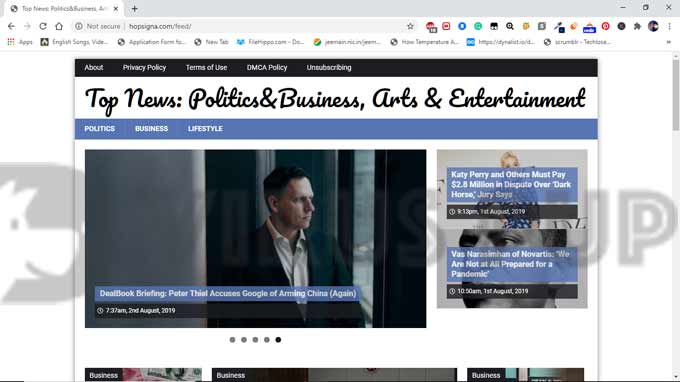The width and height of the screenshot is (680, 382).
Task: Reload the page with the refresh icon
Action: point(43,26)
